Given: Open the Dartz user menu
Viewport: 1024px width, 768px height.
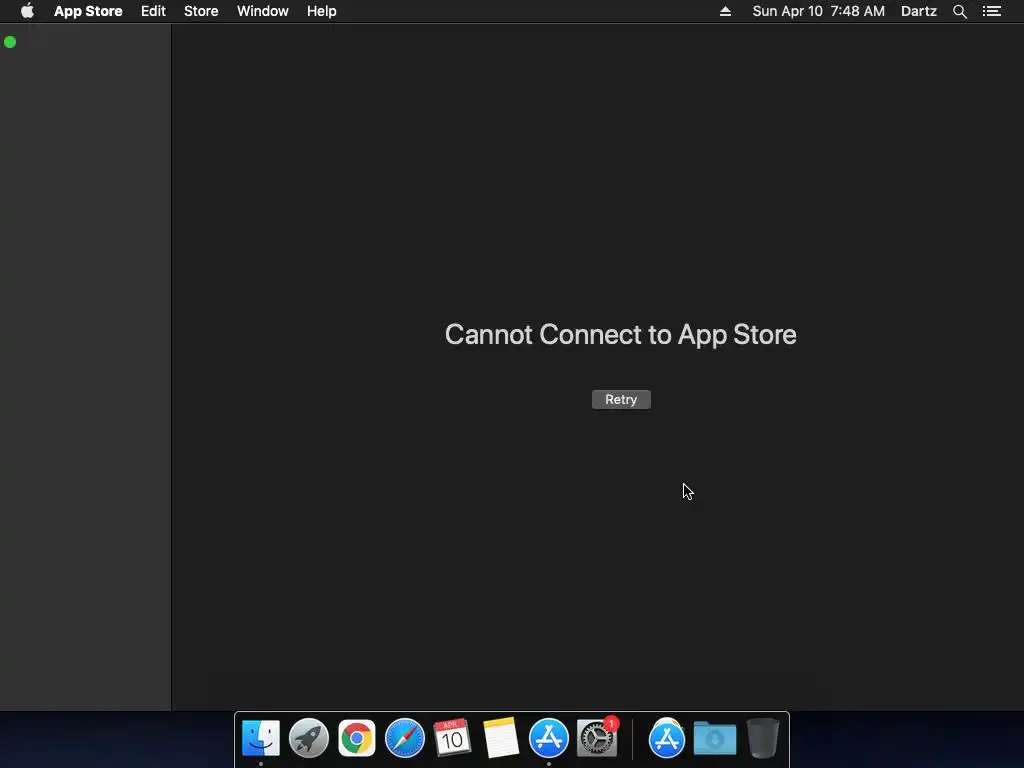Looking at the screenshot, I should click(919, 11).
